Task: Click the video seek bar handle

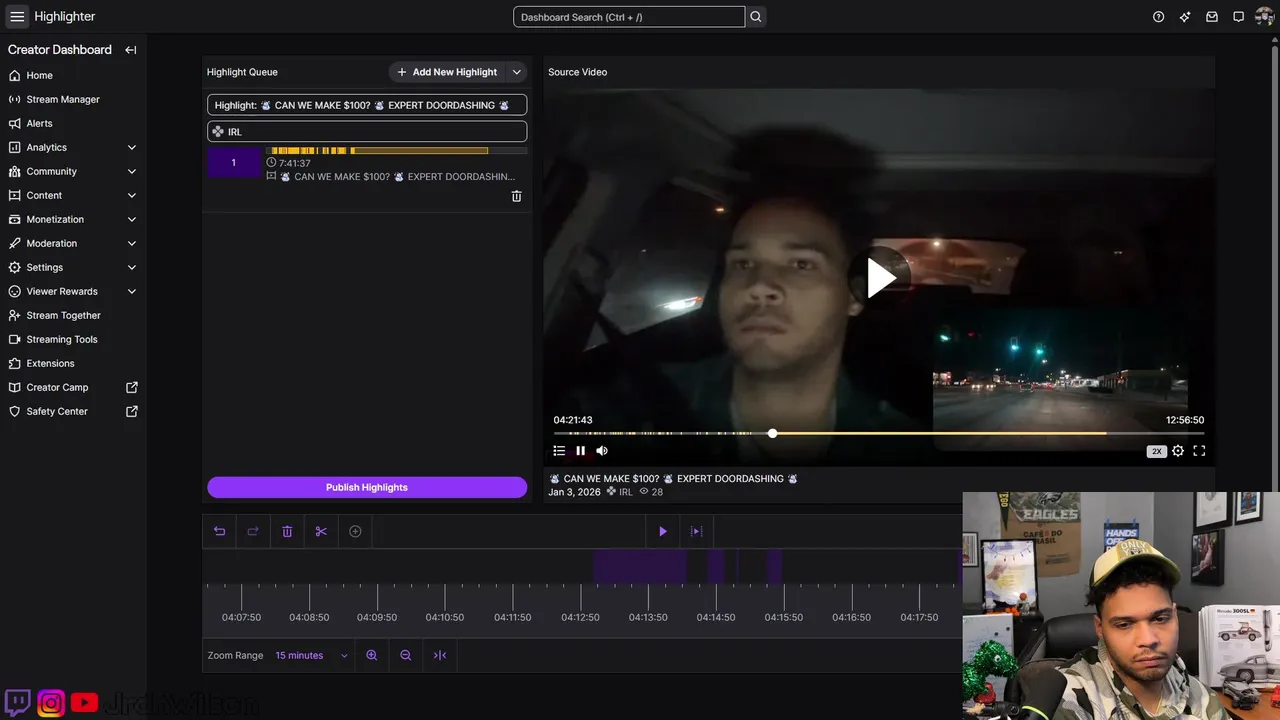Action: click(773, 433)
